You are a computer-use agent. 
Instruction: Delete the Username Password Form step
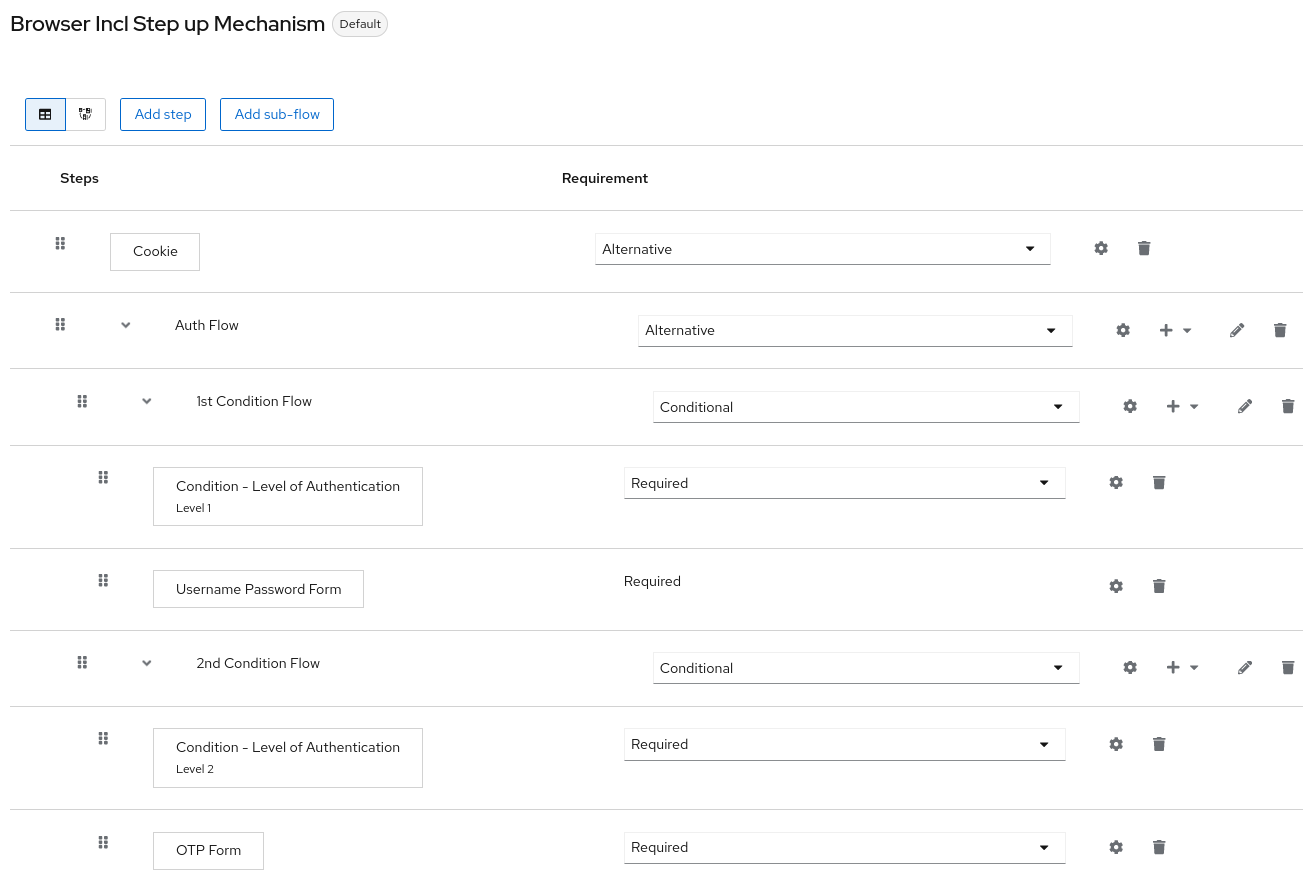coord(1159,586)
